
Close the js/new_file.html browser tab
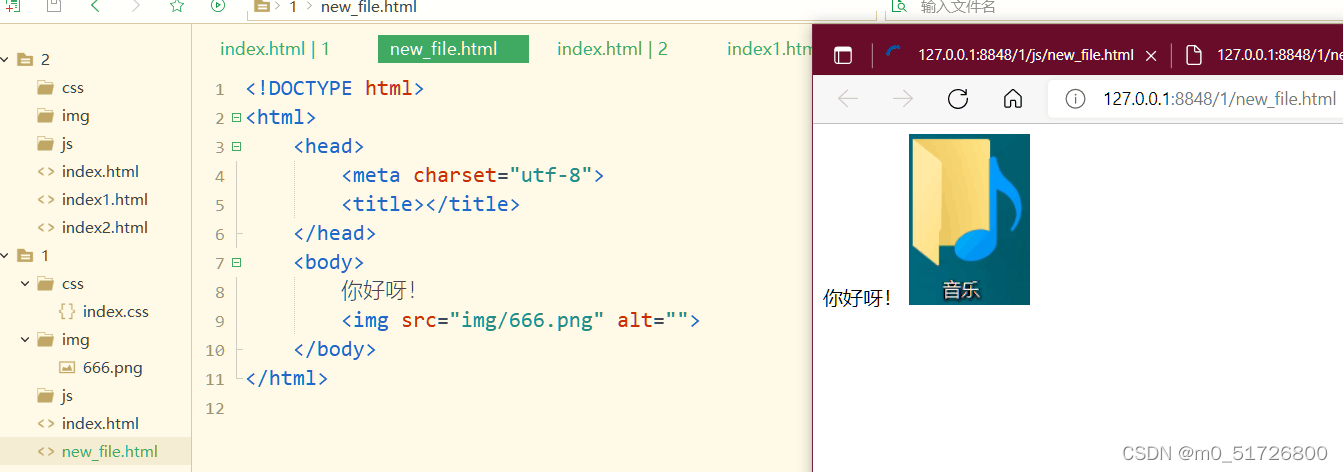pos(1151,56)
